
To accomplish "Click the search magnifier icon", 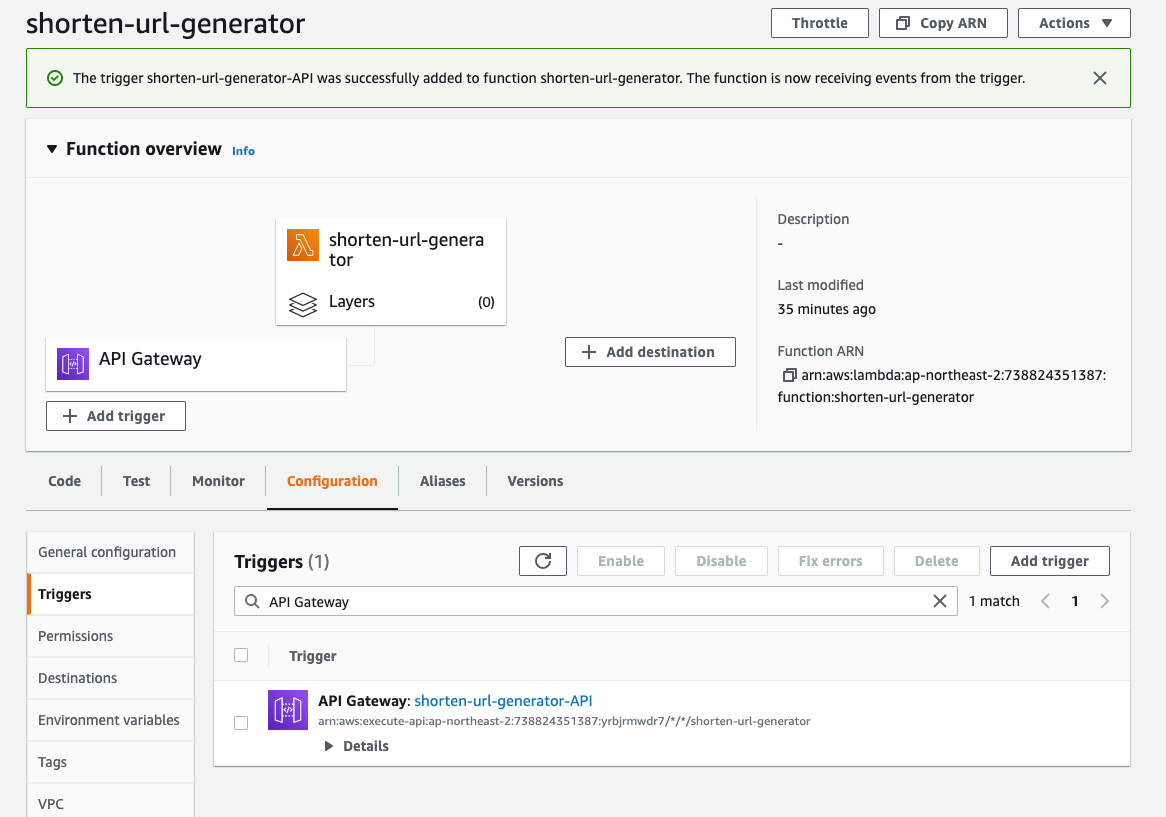I will click(252, 601).
